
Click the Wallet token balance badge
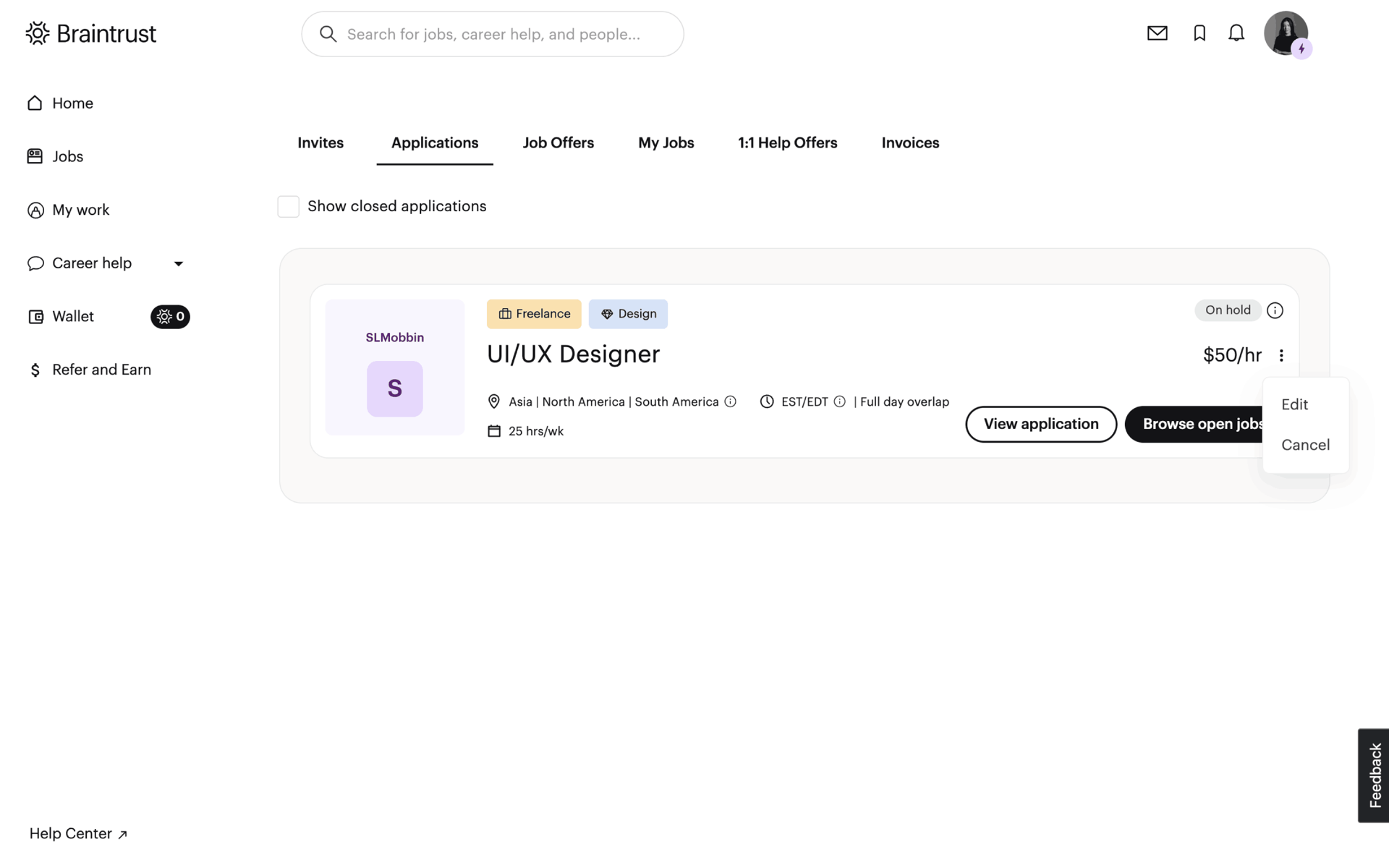[x=170, y=317]
